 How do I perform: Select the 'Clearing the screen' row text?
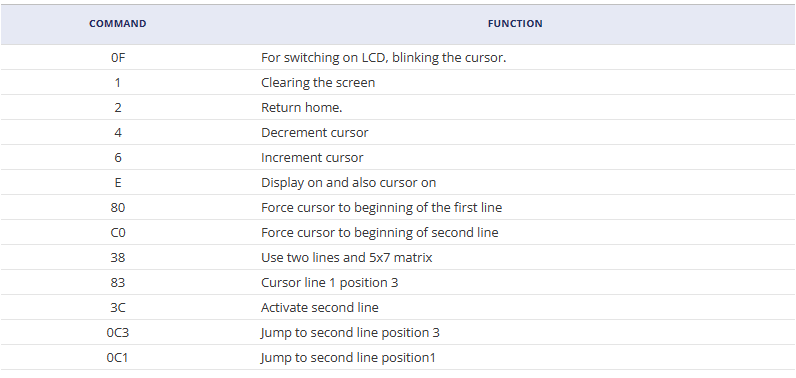pyautogui.click(x=318, y=82)
